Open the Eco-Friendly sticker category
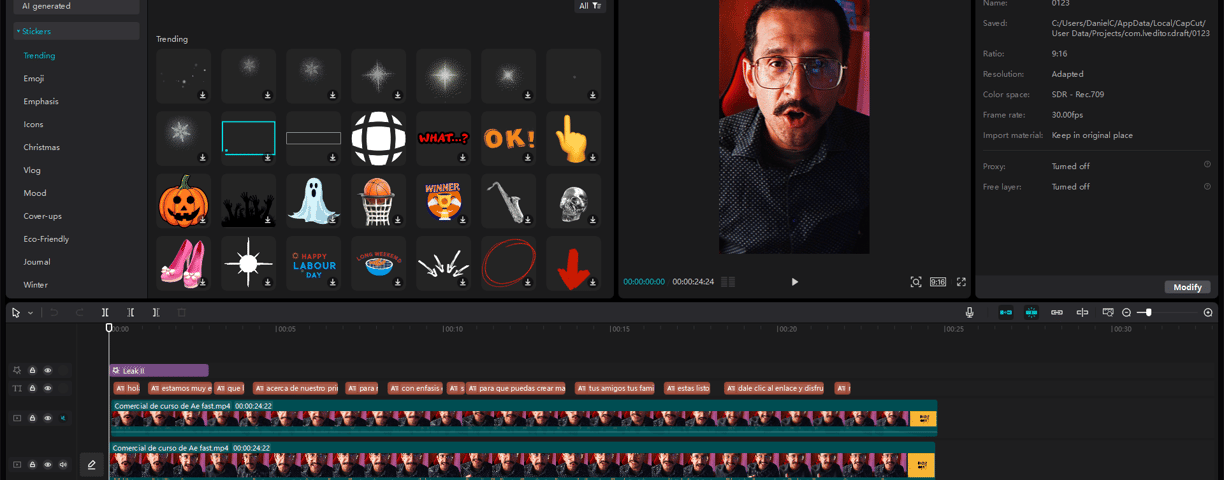The image size is (1224, 480). (46, 239)
